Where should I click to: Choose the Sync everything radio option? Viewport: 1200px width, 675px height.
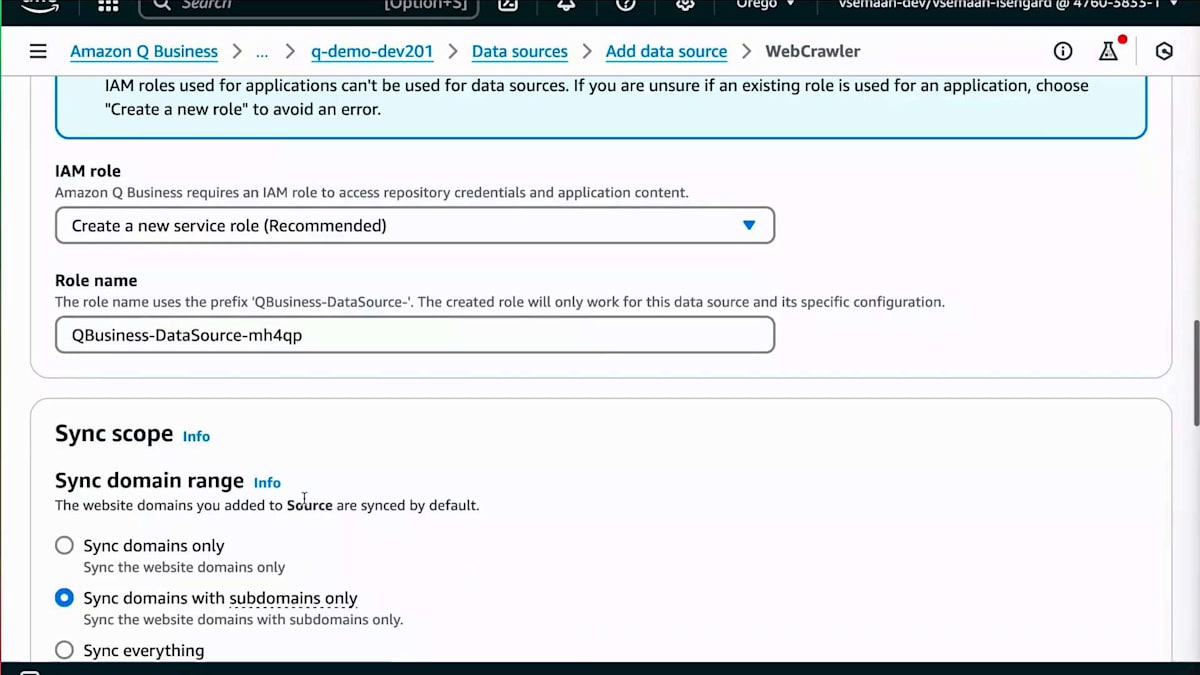pyautogui.click(x=64, y=650)
